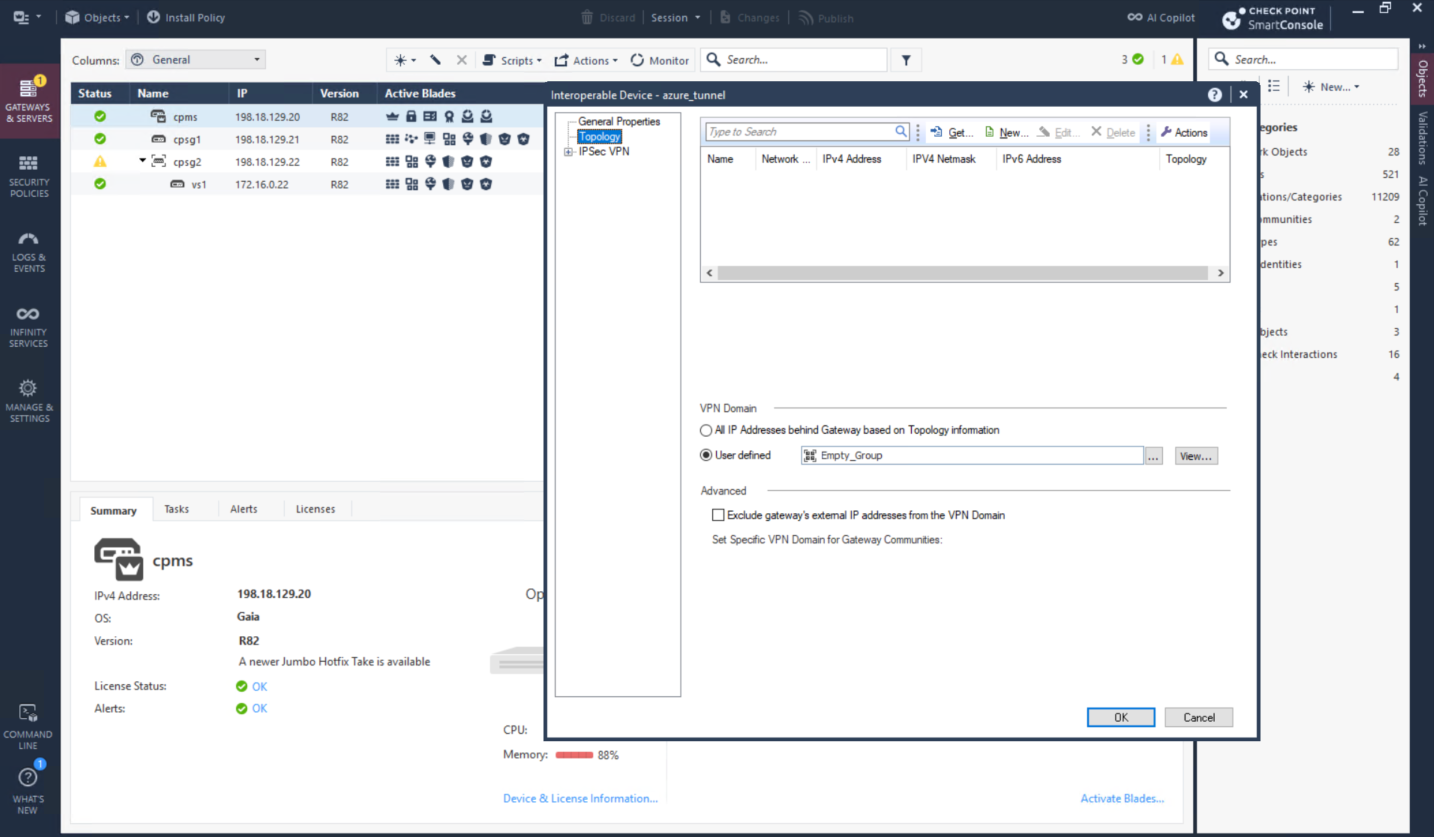Check Exclude gateway's external IP addresses
This screenshot has width=1434, height=837.
(x=718, y=515)
